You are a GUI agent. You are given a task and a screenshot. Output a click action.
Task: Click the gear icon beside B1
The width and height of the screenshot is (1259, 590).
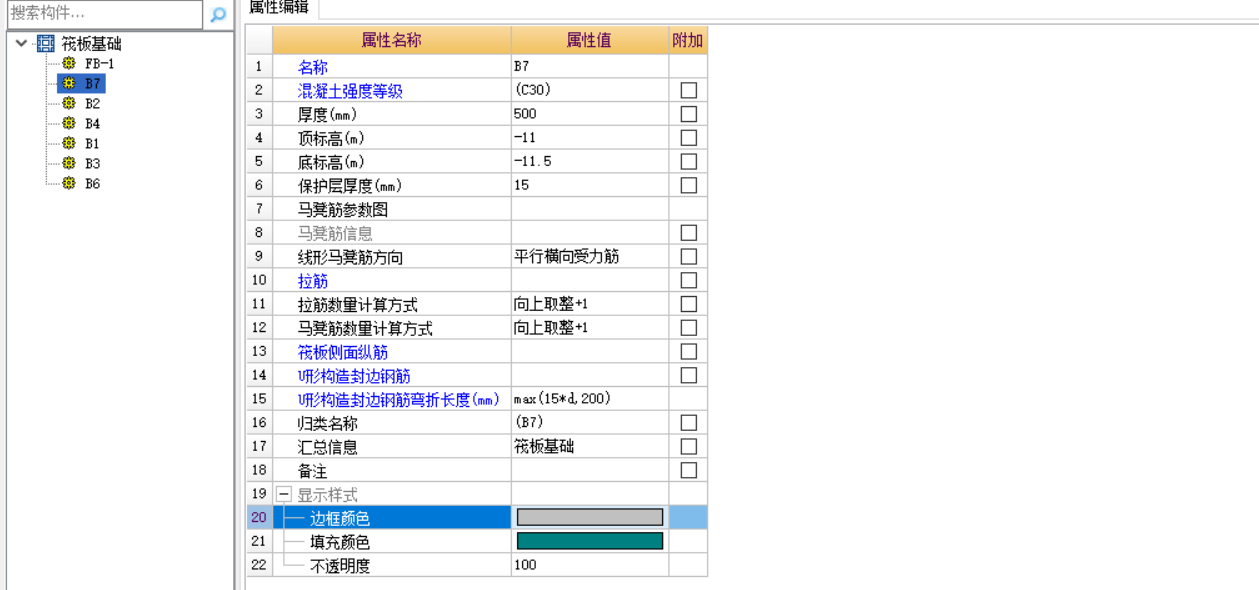coord(68,143)
